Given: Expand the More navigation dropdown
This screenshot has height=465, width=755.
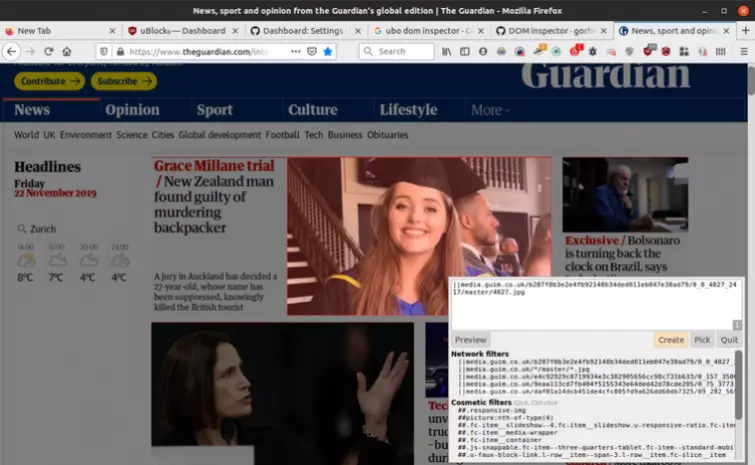Looking at the screenshot, I should pyautogui.click(x=490, y=110).
